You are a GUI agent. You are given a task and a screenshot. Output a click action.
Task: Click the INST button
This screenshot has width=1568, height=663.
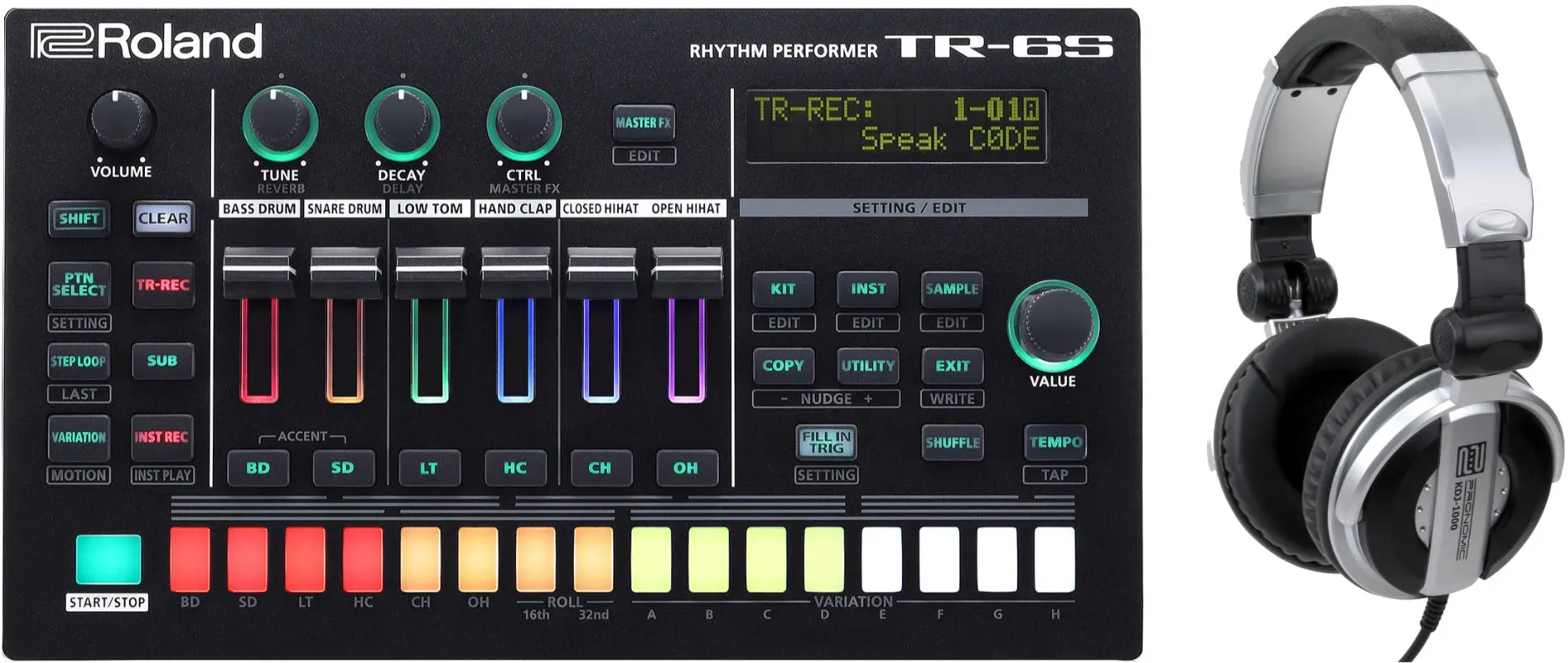click(x=868, y=289)
